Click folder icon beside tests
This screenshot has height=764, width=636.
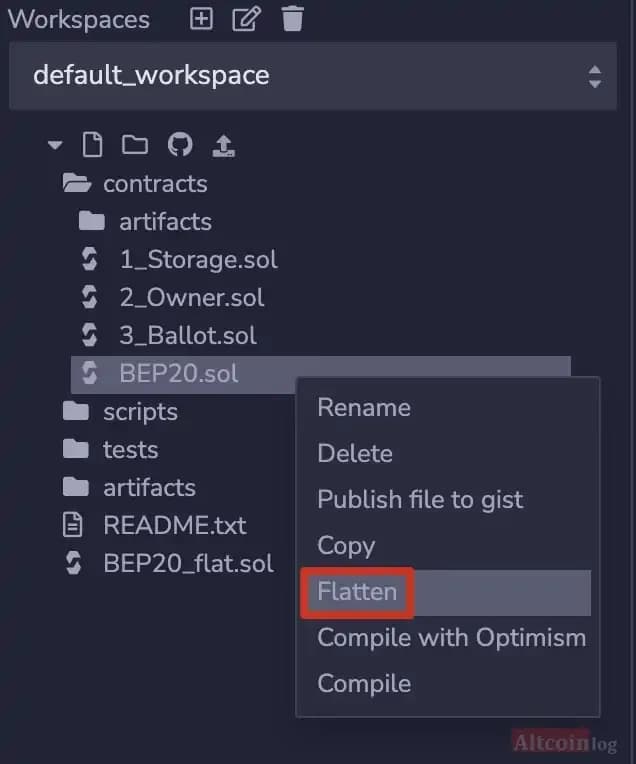[76, 449]
